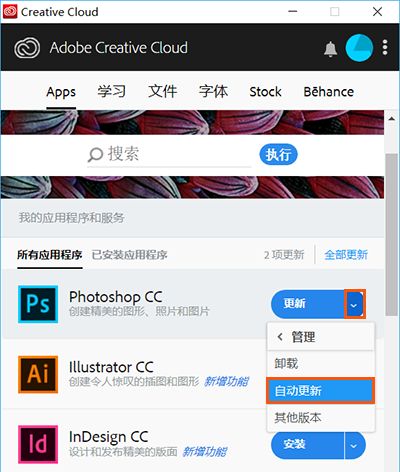Click the Photoshop CC Ps icon
The height and width of the screenshot is (472, 400).
coord(38,304)
